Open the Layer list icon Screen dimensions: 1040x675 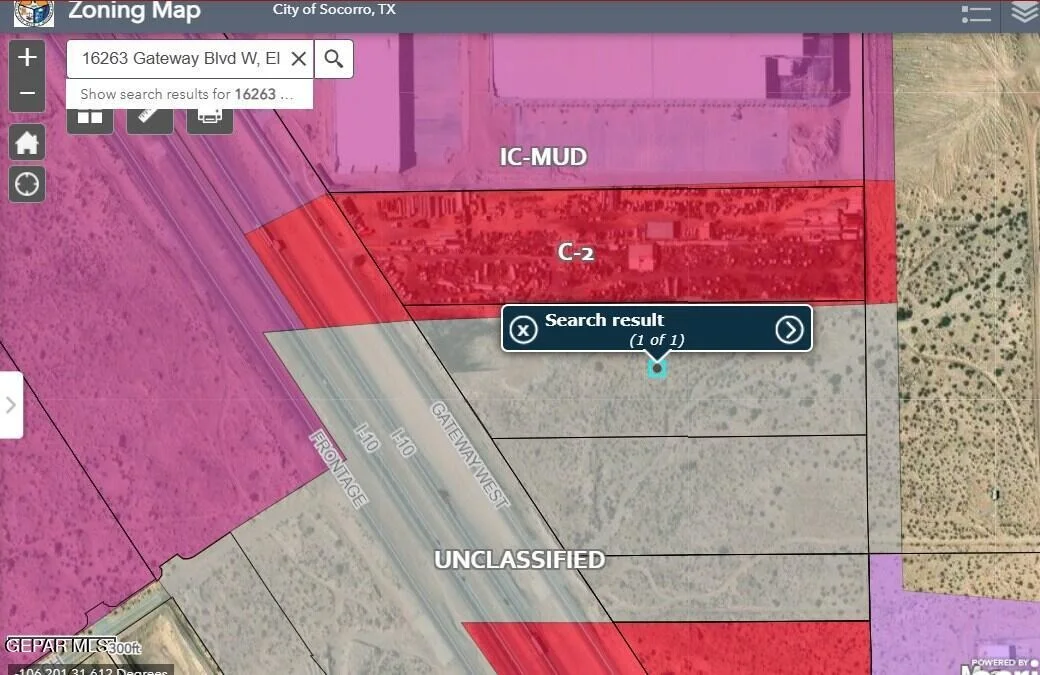(x=1024, y=13)
